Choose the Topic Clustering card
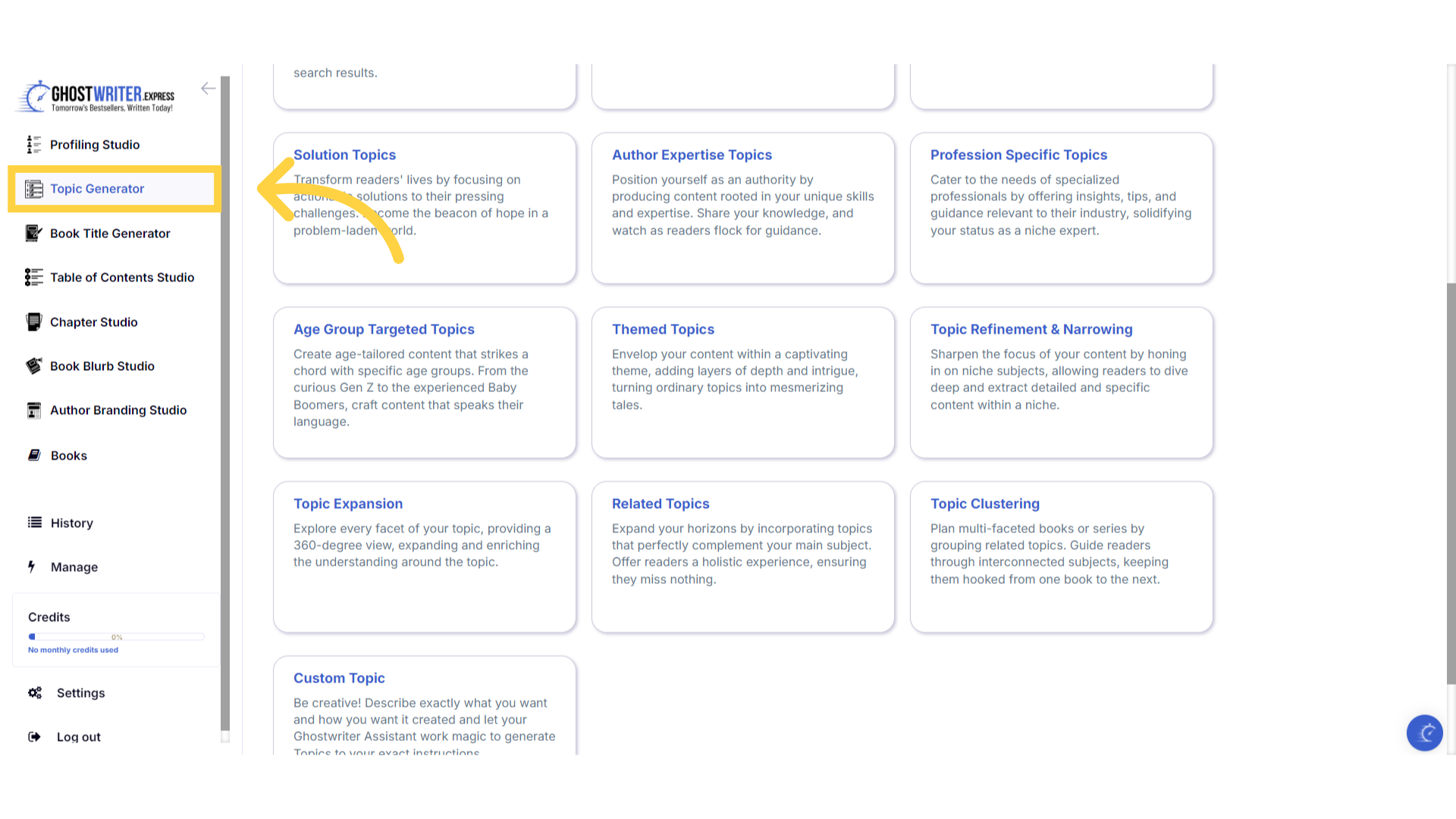 1061,557
